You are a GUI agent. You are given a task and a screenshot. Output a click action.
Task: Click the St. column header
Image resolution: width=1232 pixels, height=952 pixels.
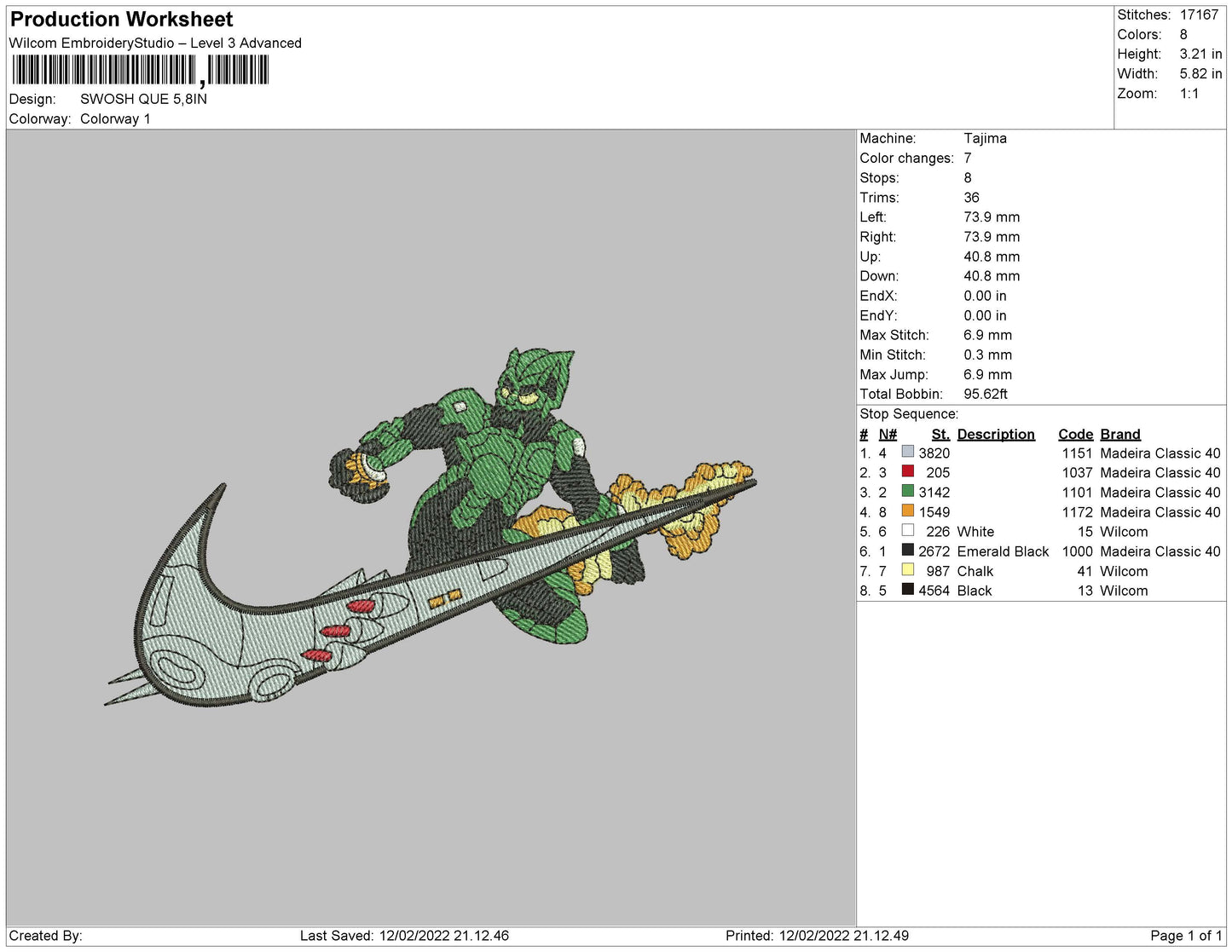pyautogui.click(x=940, y=434)
